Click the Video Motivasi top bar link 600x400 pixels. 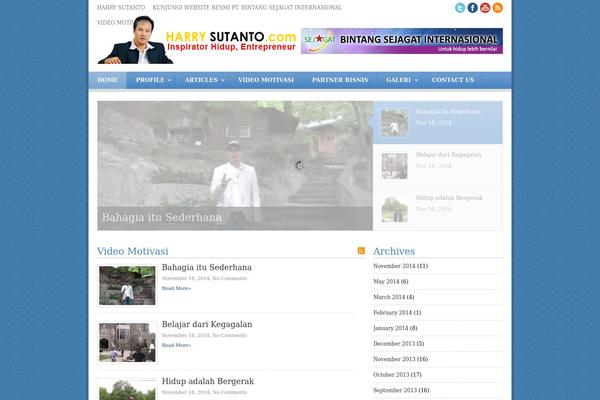115,23
